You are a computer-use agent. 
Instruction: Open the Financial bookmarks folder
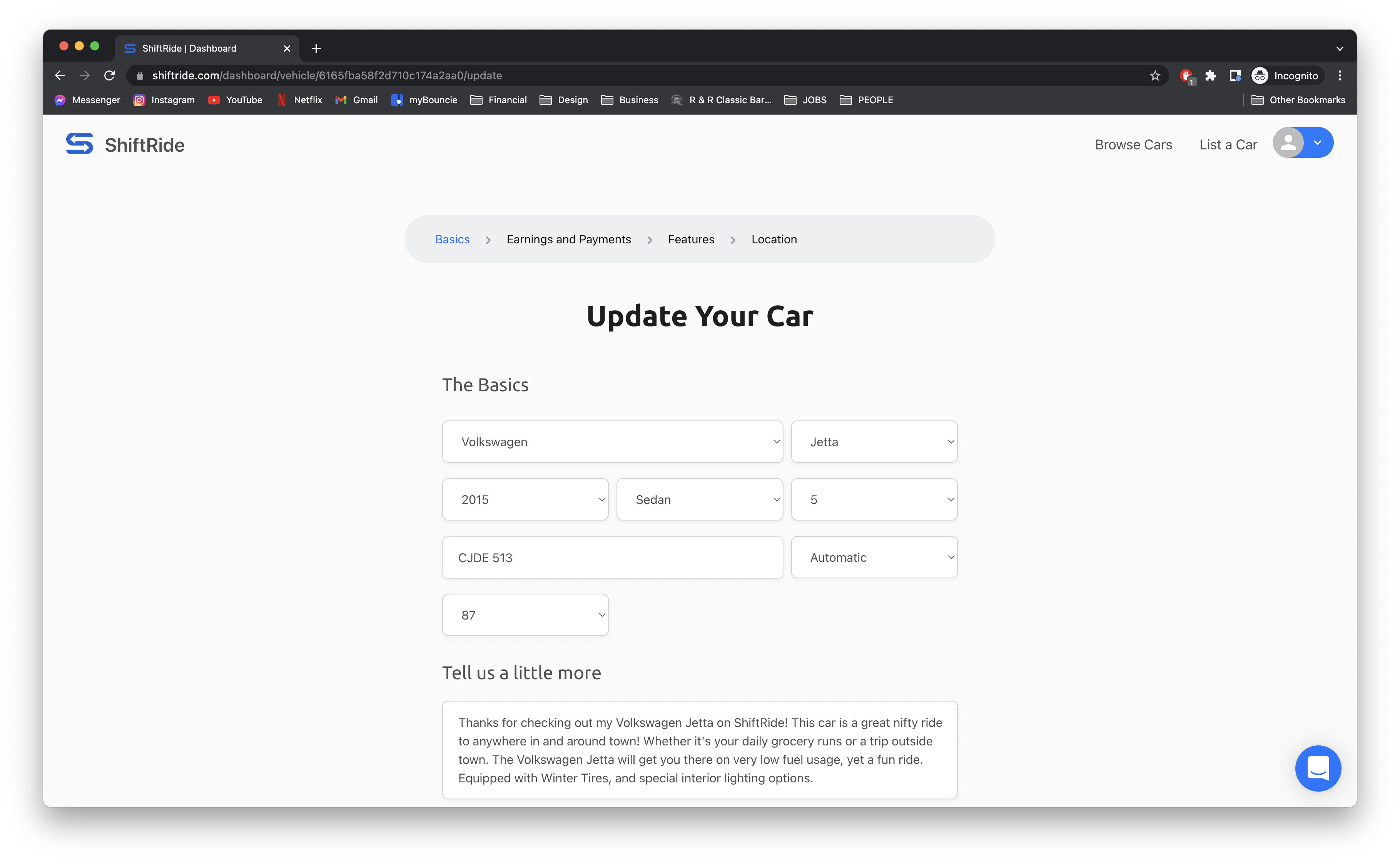(498, 100)
